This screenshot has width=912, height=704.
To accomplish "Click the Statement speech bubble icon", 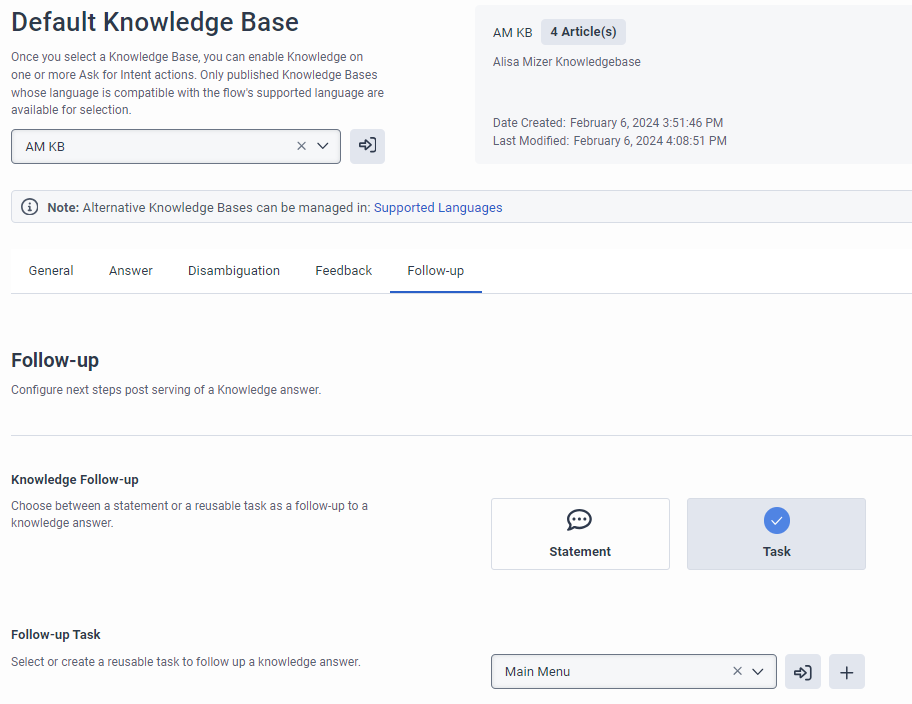I will pos(579,520).
